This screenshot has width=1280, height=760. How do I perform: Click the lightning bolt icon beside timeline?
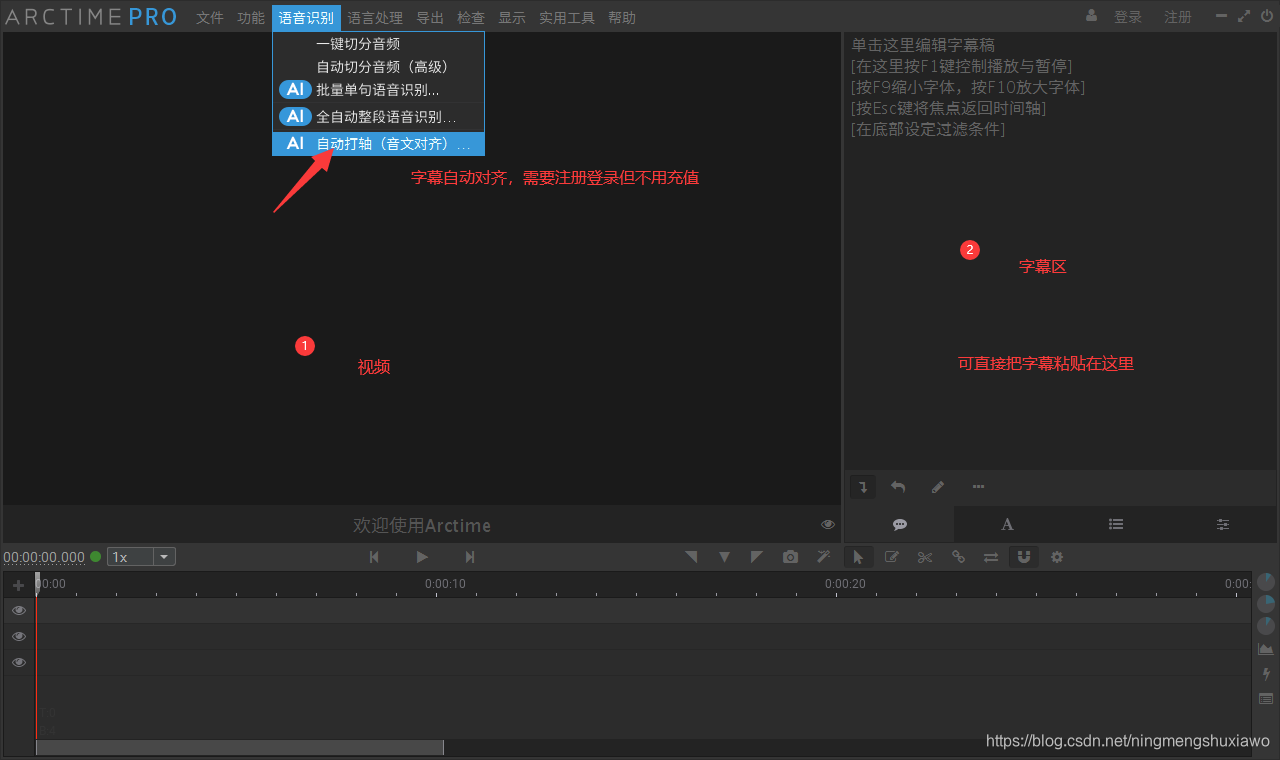[1266, 674]
